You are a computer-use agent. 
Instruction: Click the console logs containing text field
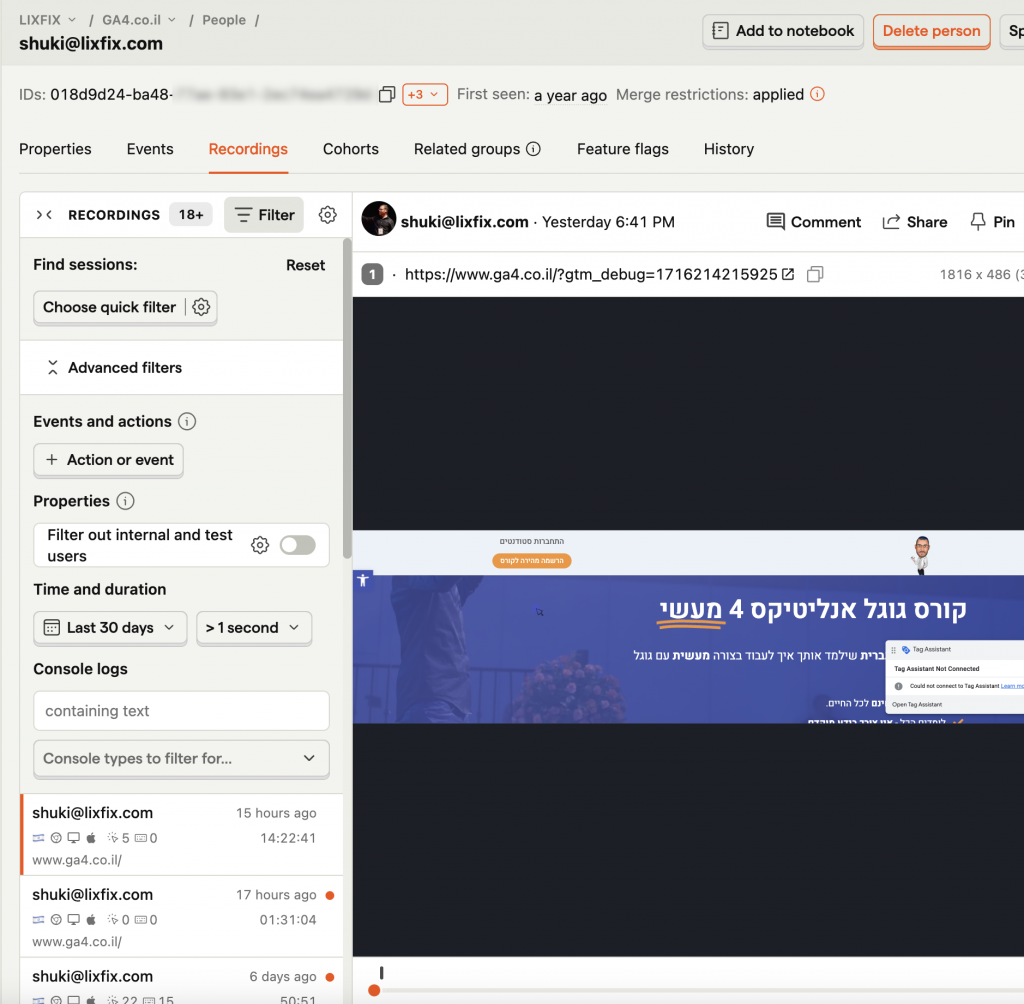coord(181,711)
